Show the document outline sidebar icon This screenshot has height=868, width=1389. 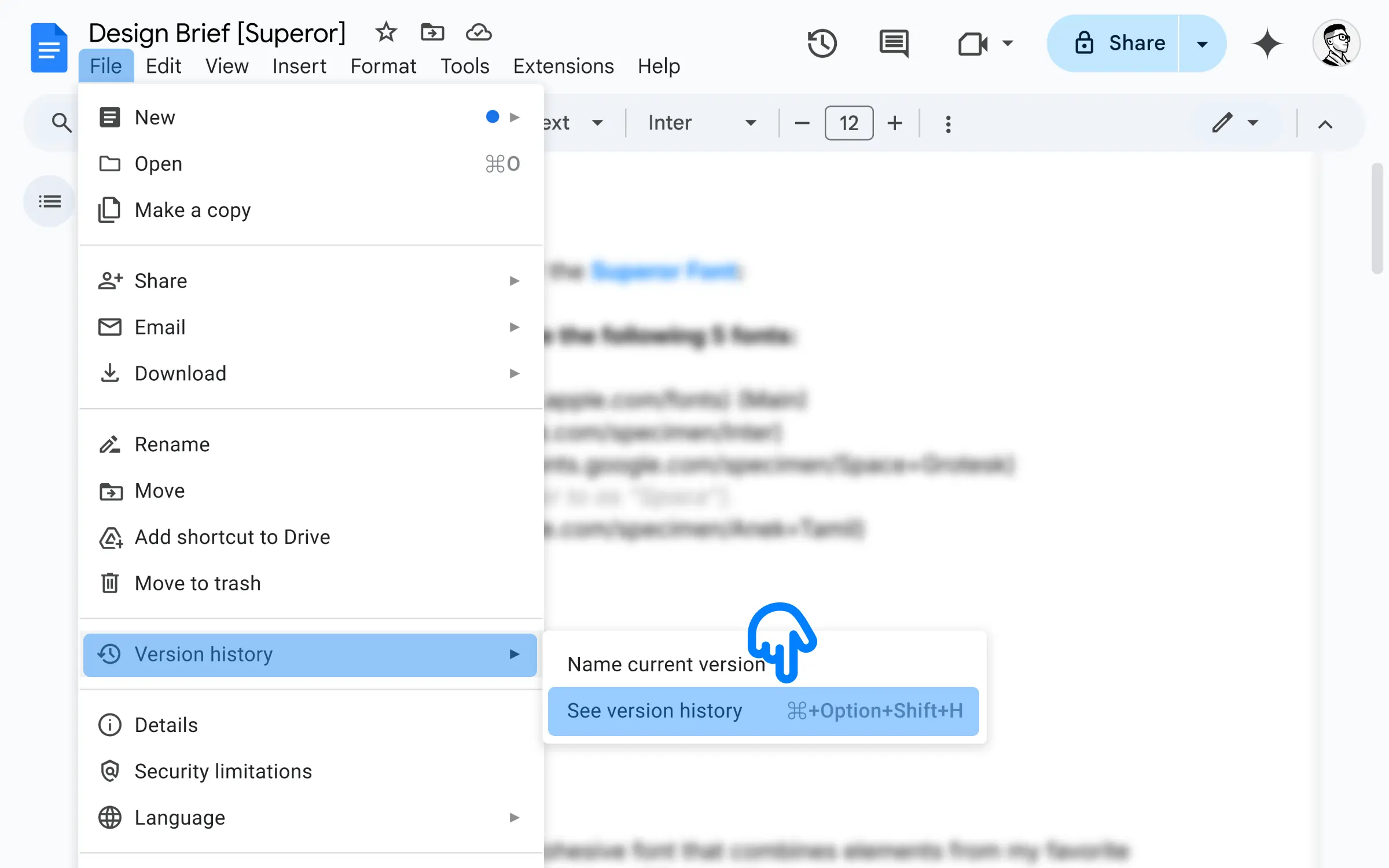(50, 201)
